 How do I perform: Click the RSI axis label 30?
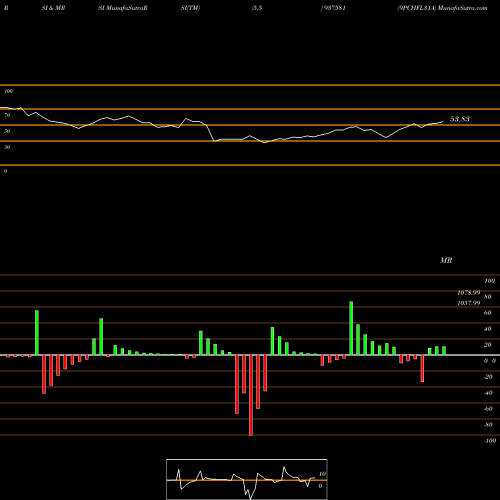point(7,147)
